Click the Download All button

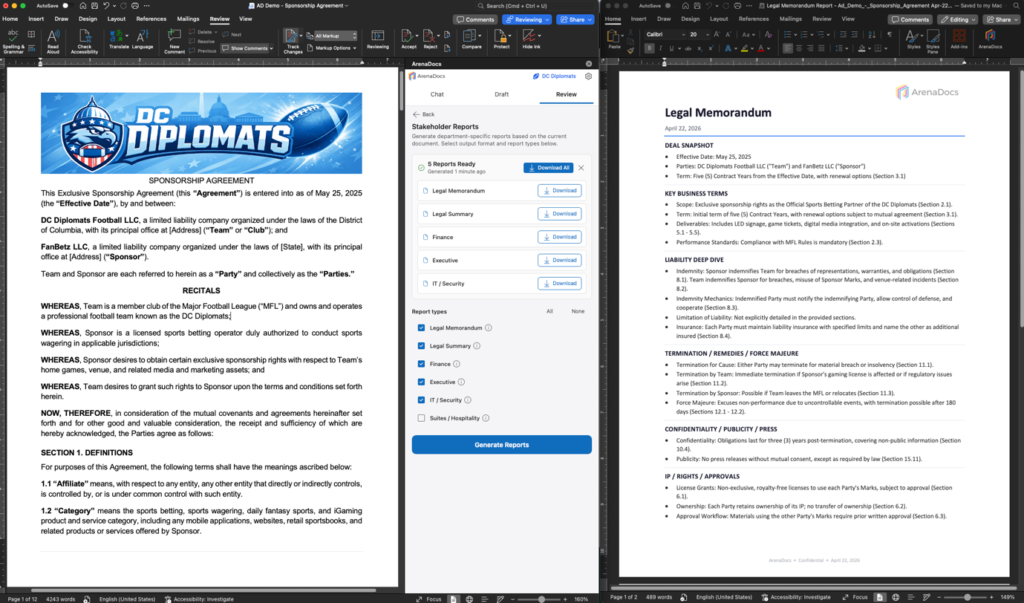pyautogui.click(x=549, y=168)
